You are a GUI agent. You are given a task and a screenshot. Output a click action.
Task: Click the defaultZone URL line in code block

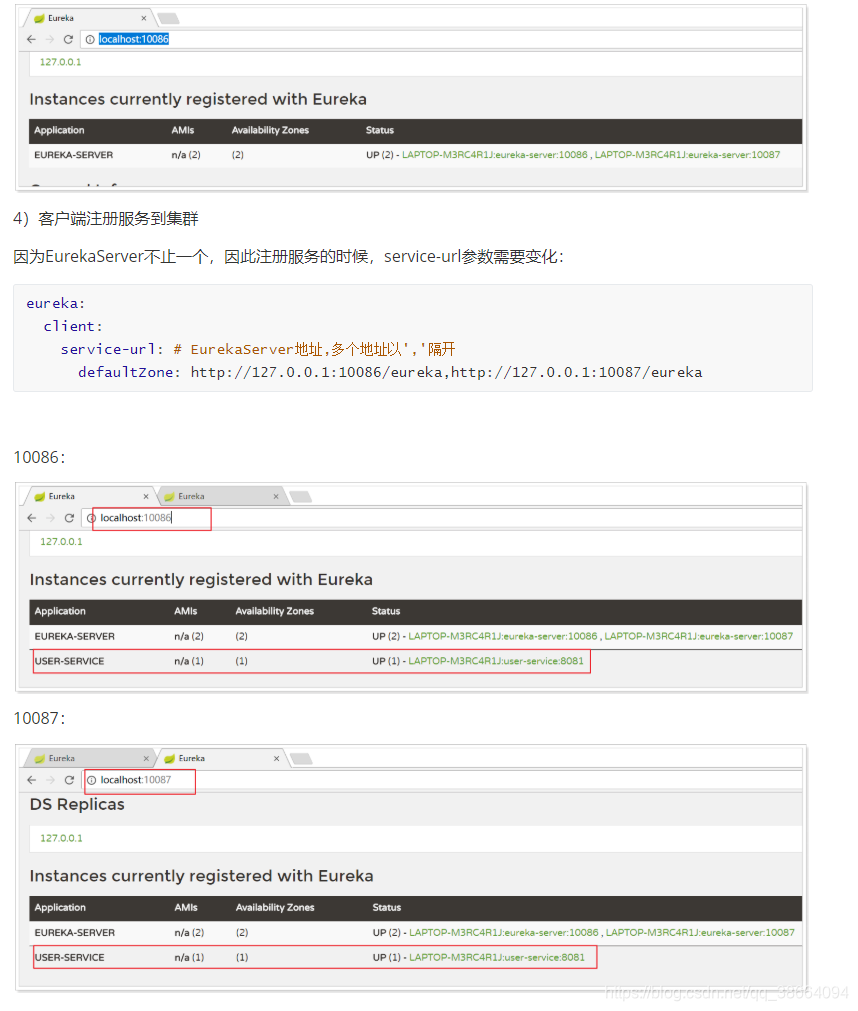click(x=390, y=373)
